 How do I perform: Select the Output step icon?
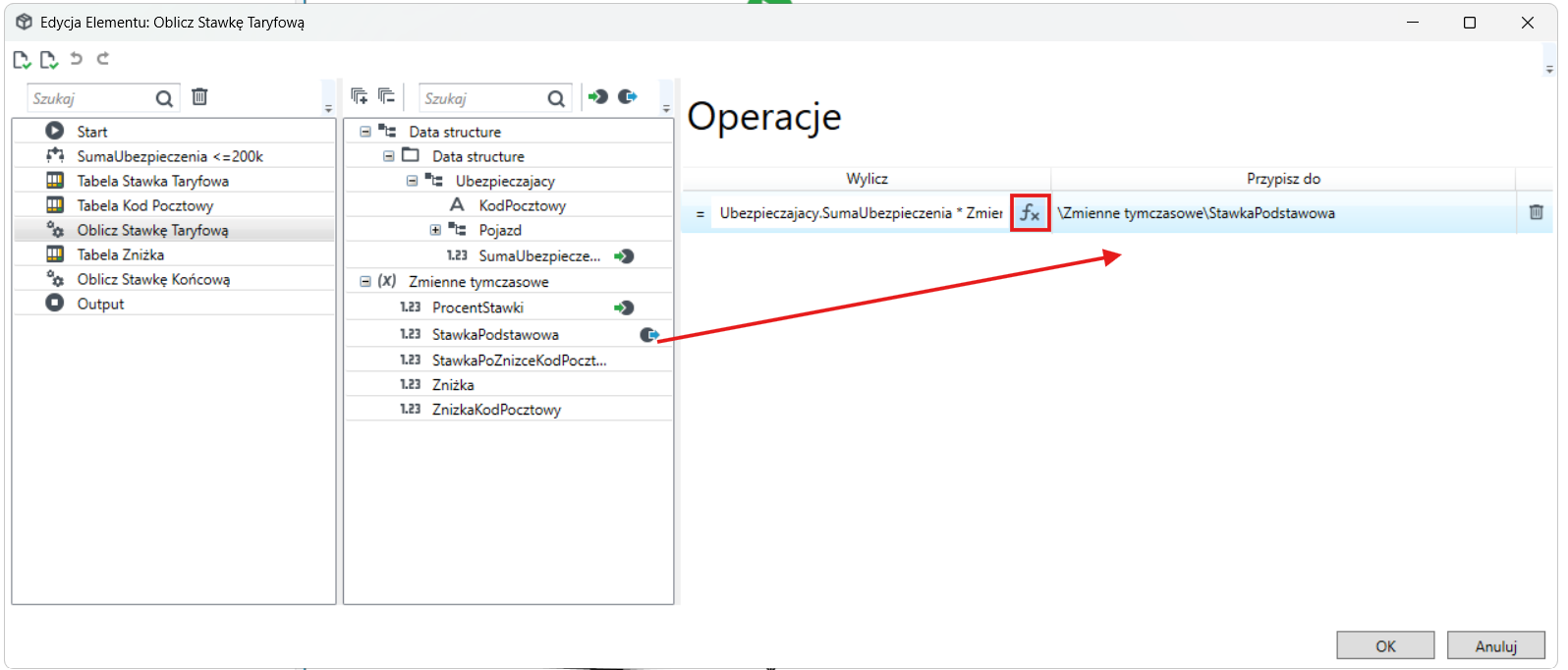tap(55, 303)
